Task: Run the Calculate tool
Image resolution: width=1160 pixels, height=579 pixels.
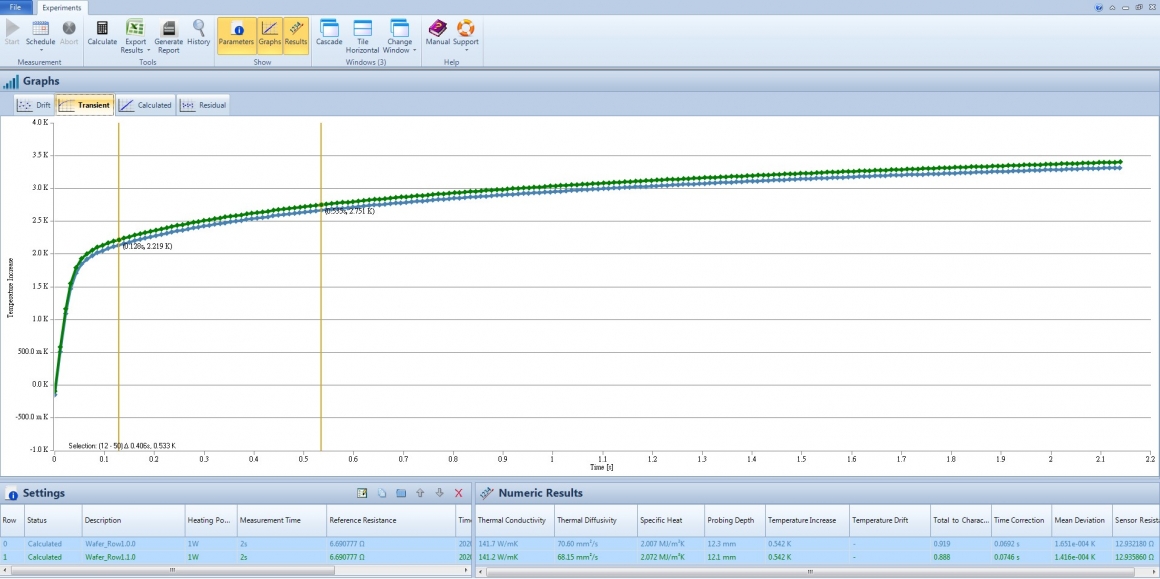Action: pos(102,33)
